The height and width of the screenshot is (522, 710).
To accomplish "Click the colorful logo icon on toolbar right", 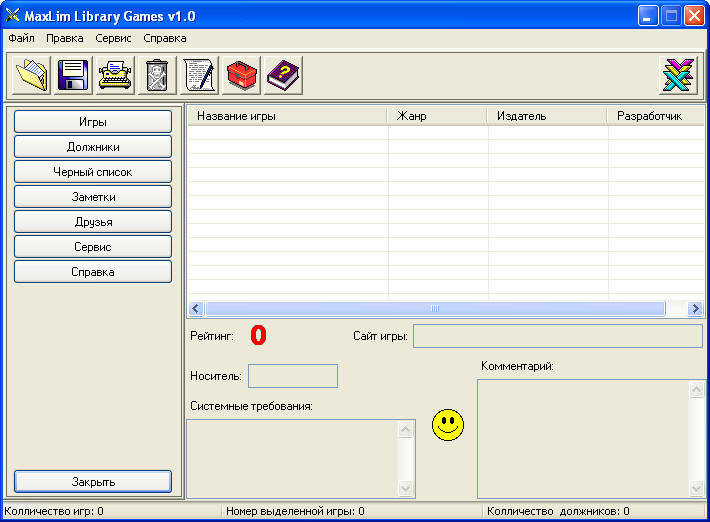I will pos(678,75).
